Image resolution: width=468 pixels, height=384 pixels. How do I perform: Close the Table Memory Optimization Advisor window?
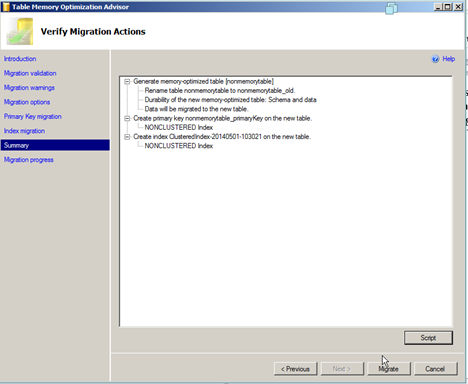click(458, 7)
